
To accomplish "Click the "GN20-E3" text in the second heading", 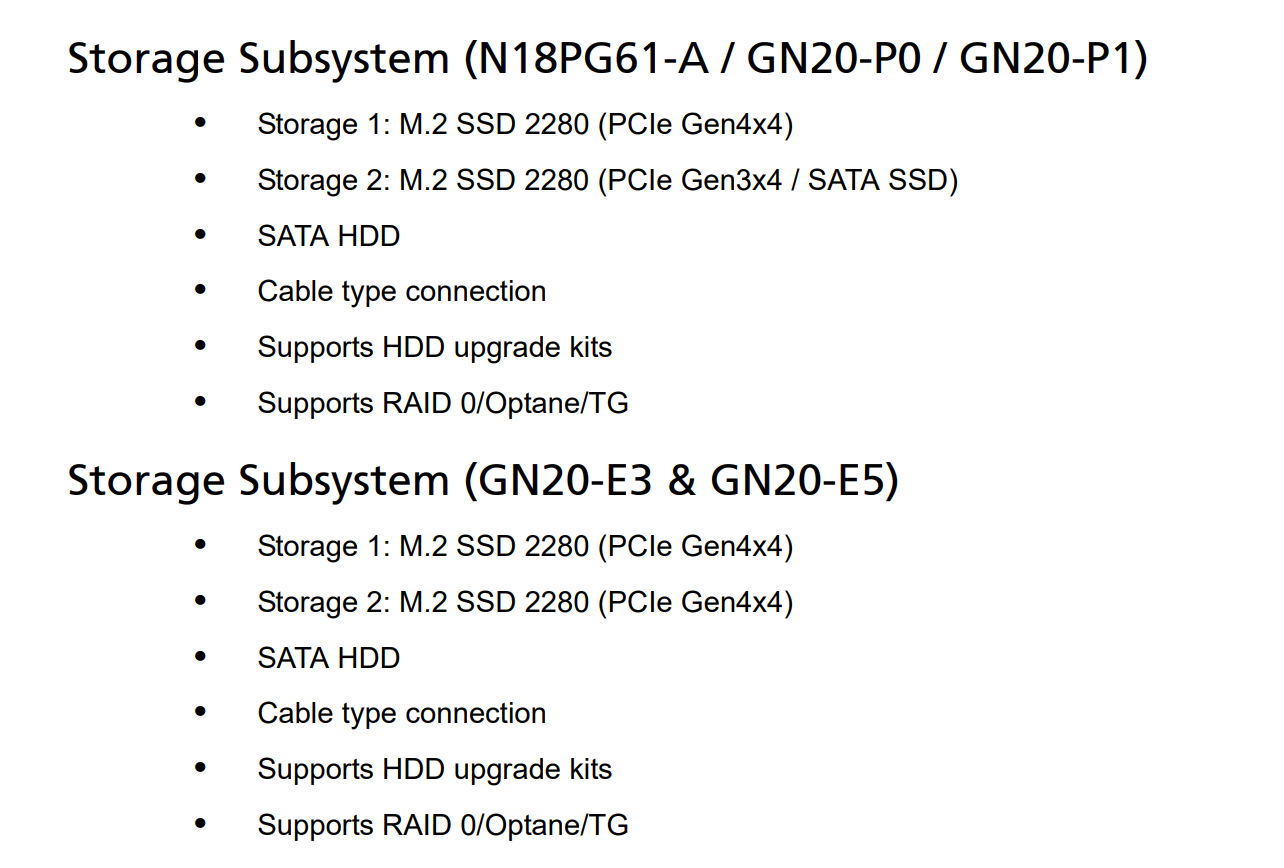I will coord(566,481).
